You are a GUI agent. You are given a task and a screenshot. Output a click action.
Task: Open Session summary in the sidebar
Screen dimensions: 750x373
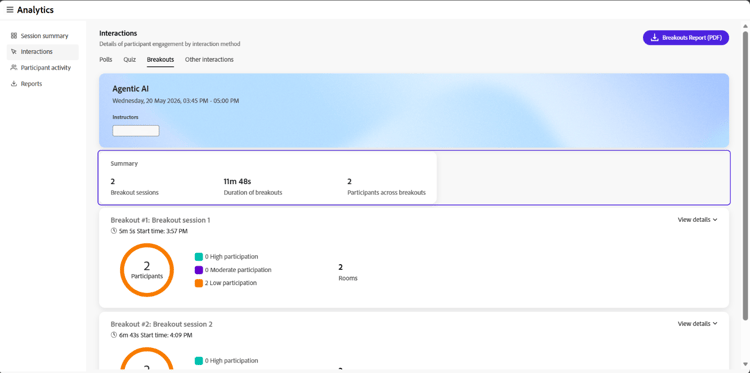pos(43,36)
